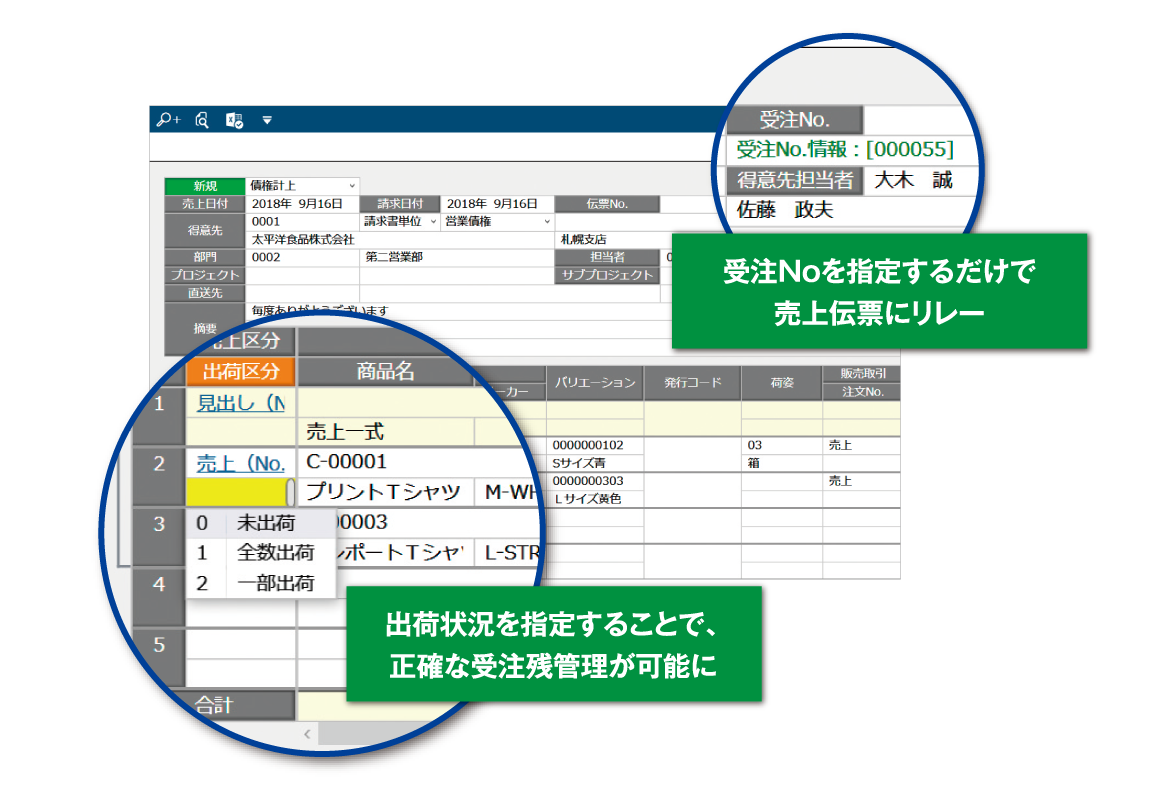Click the 得意先 code field 0001

click(x=302, y=221)
